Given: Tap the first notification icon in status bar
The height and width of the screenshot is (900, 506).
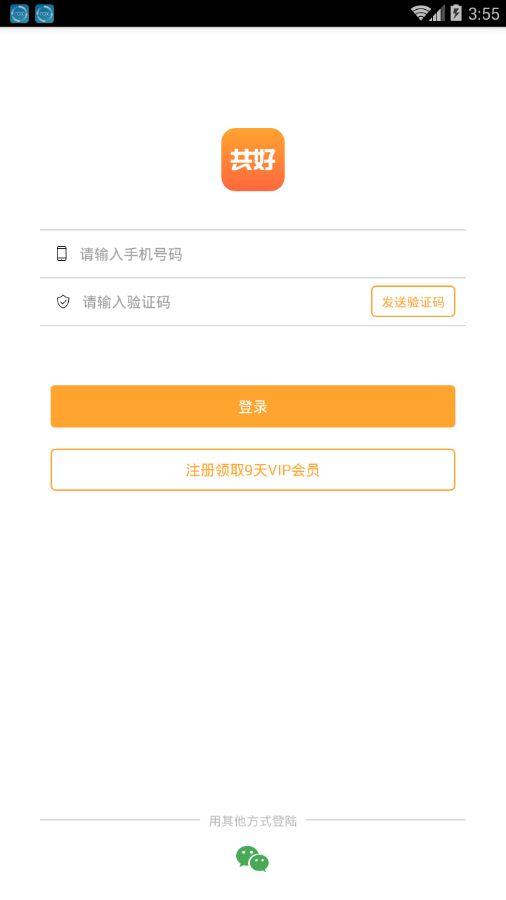Looking at the screenshot, I should pyautogui.click(x=20, y=13).
